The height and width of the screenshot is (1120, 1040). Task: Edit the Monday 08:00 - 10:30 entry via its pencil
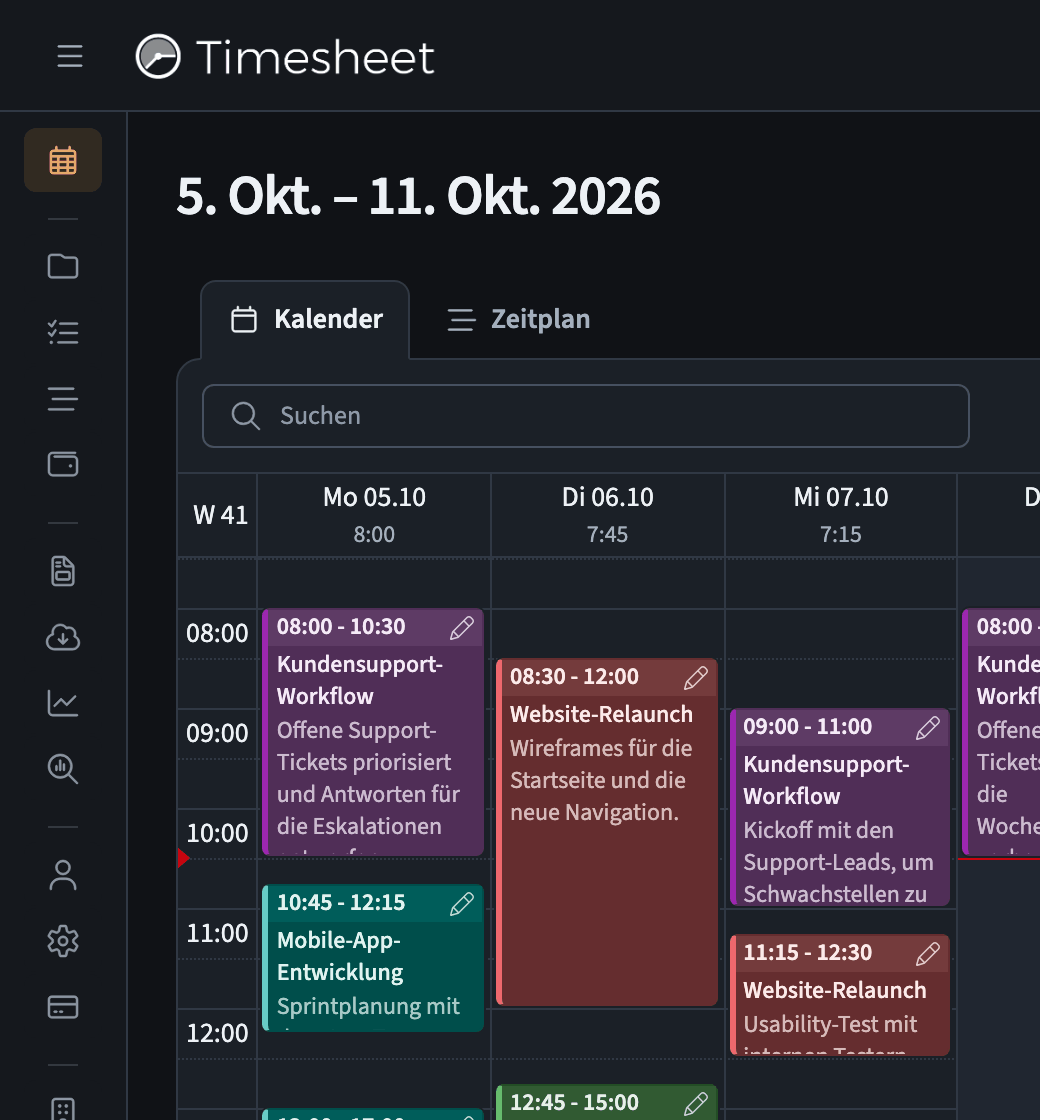pyautogui.click(x=462, y=628)
